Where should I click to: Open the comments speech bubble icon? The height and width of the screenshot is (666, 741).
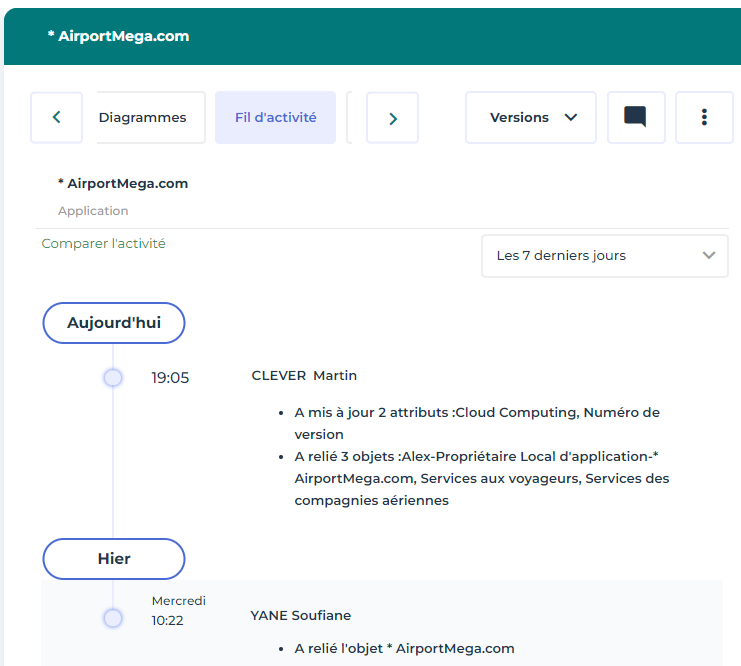point(635,118)
